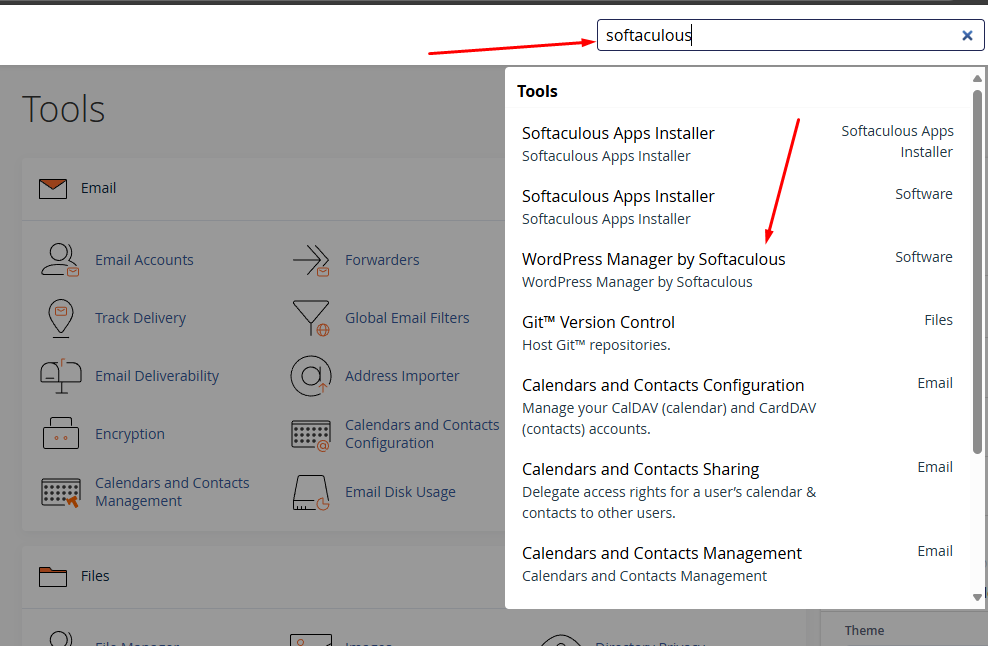Open the Calendars and Contacts Configuration link

(x=421, y=434)
